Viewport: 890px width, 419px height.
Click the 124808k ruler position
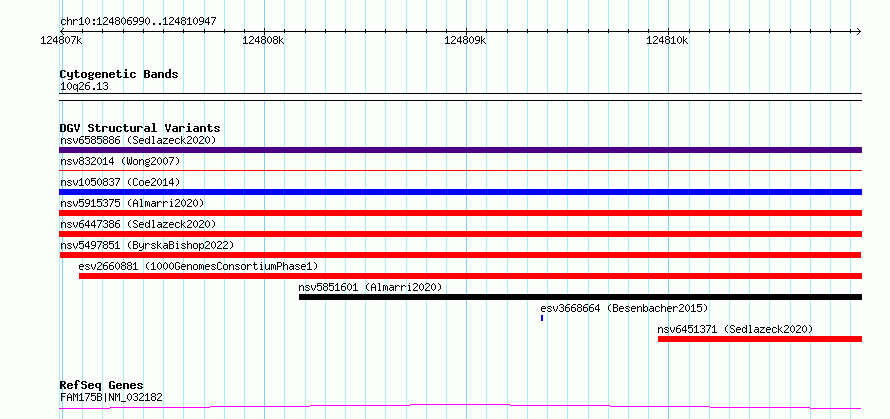[263, 40]
